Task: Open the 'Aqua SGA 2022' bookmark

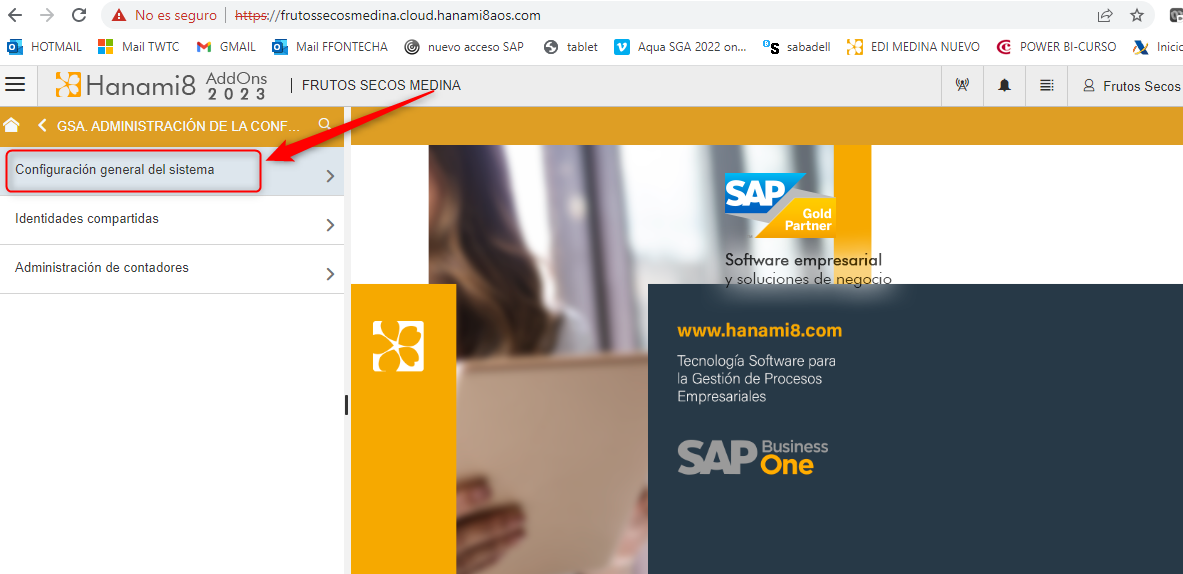Action: [x=681, y=47]
